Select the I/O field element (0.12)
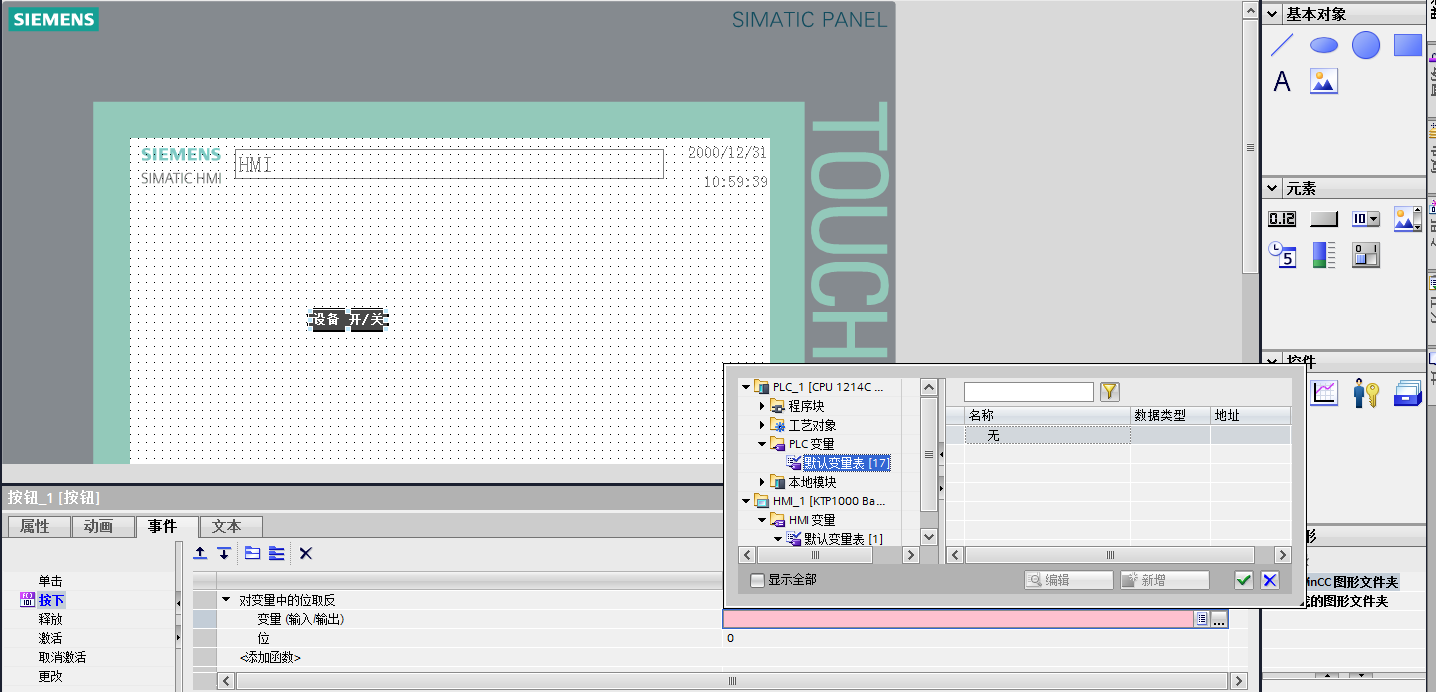 (1282, 219)
